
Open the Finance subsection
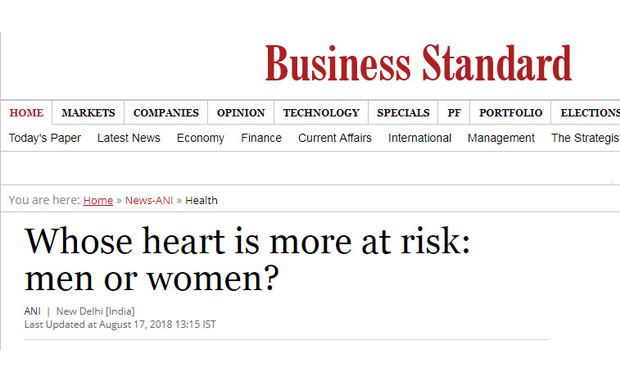click(261, 138)
